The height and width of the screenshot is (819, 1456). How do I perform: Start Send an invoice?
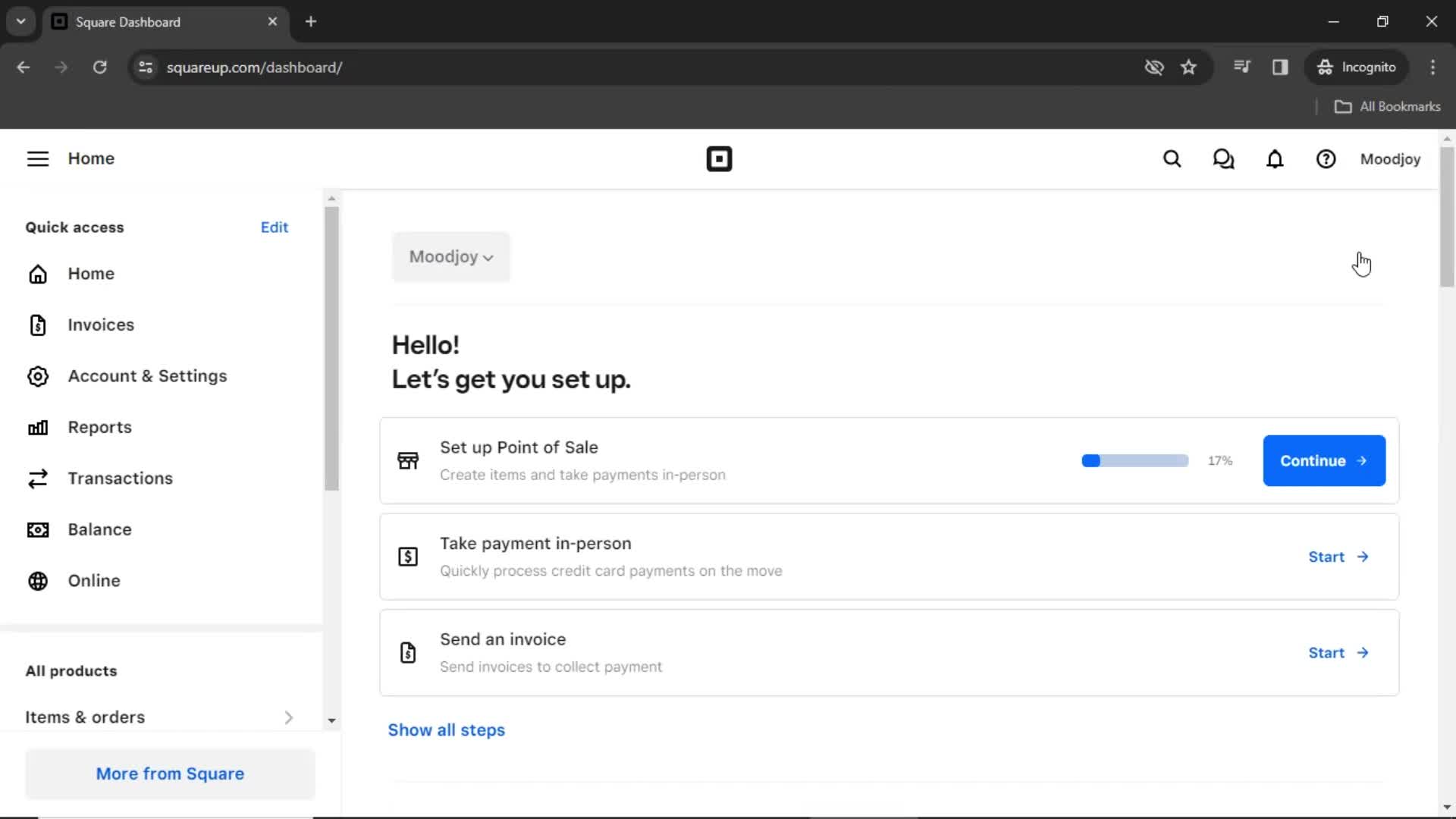[x=1338, y=653]
